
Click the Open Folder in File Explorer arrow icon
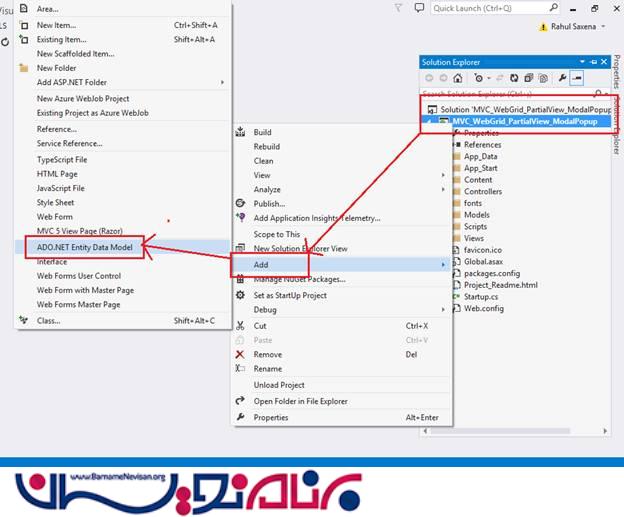pyautogui.click(x=240, y=401)
